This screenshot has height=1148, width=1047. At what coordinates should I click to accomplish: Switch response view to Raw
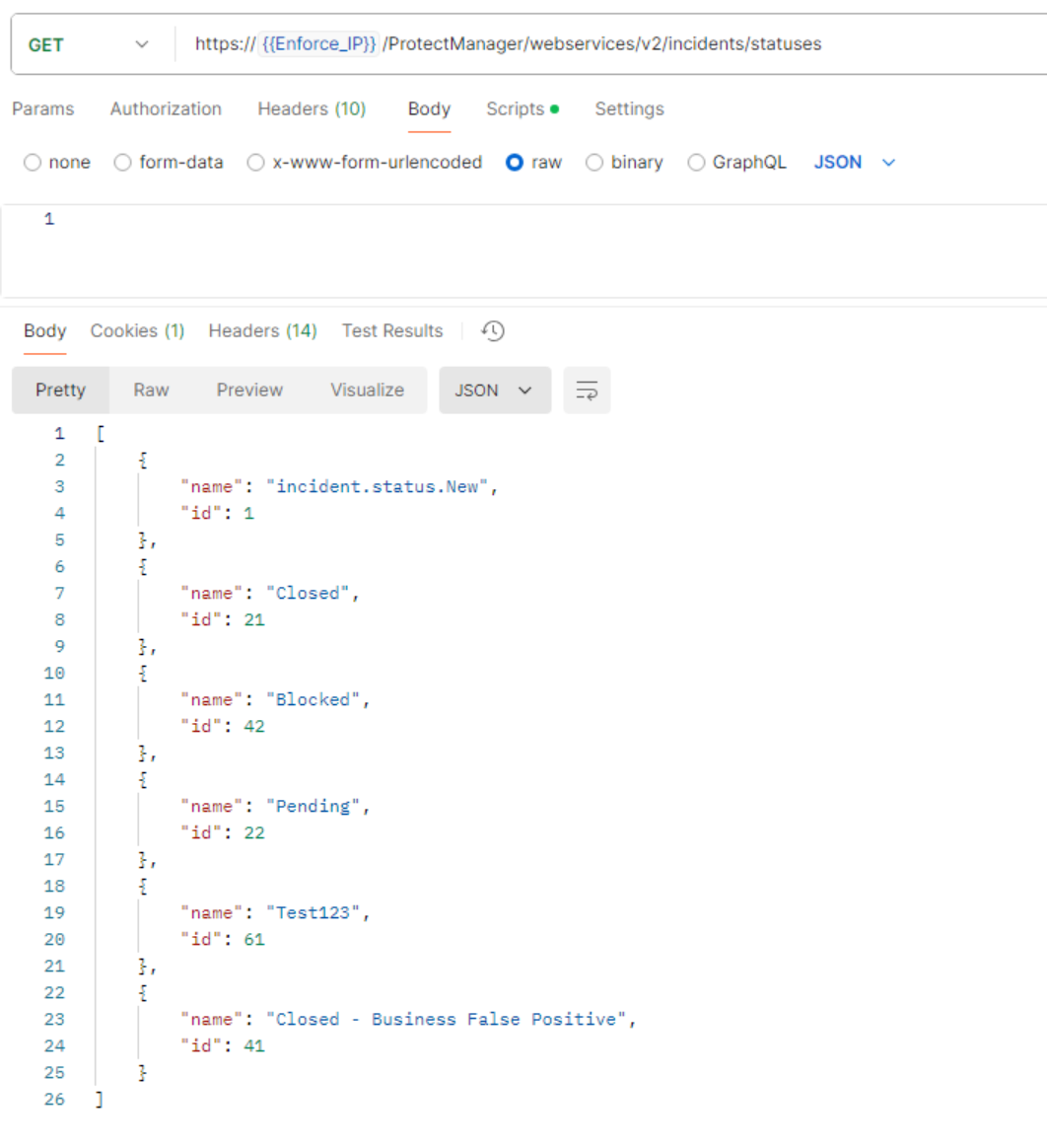(151, 391)
